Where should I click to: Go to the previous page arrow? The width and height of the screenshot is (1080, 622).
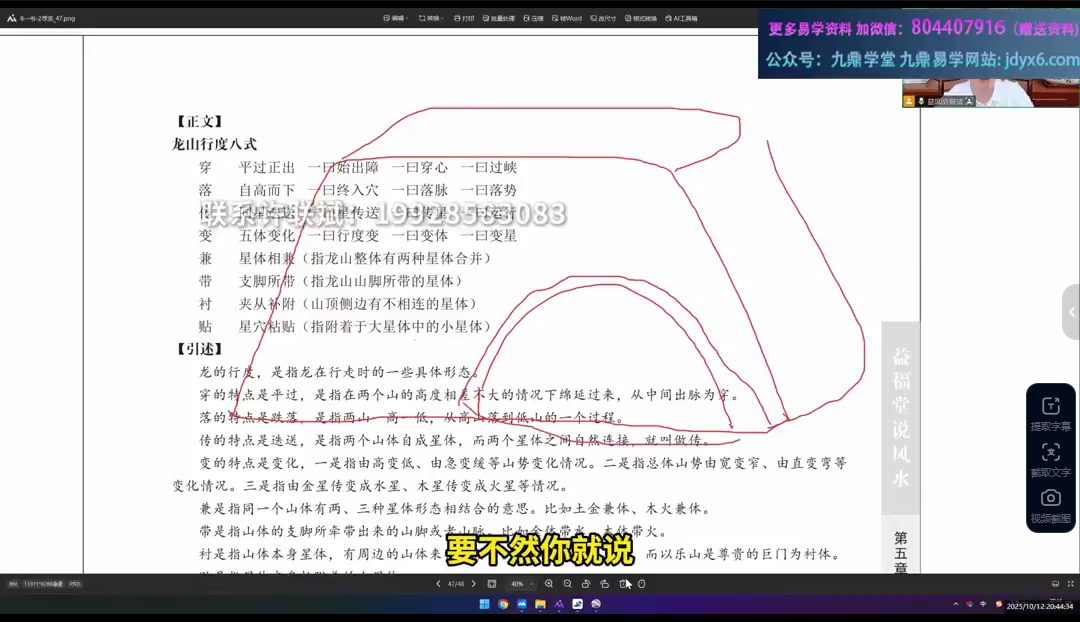[438, 584]
